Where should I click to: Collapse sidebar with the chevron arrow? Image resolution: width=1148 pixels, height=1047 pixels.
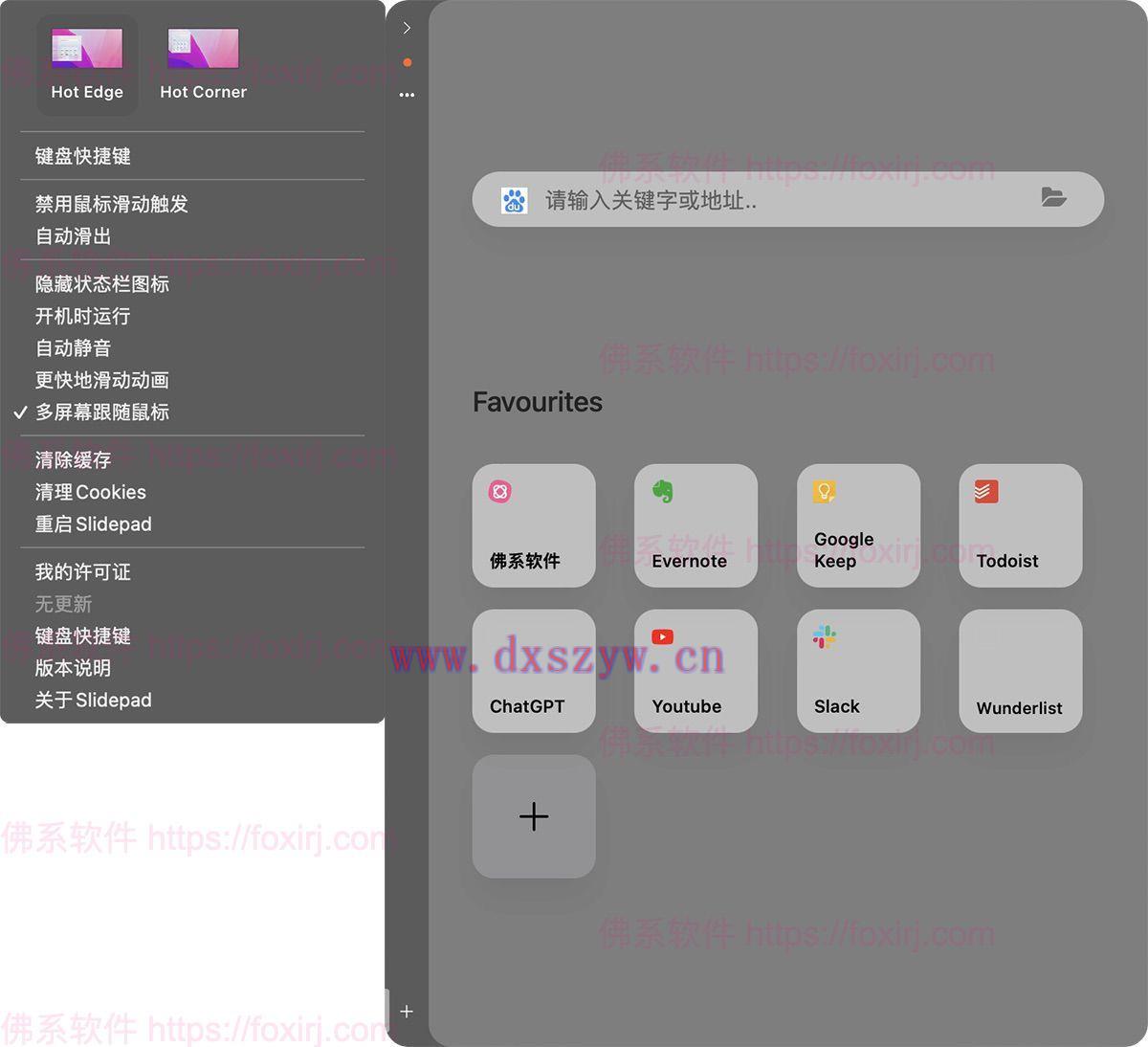tap(407, 28)
